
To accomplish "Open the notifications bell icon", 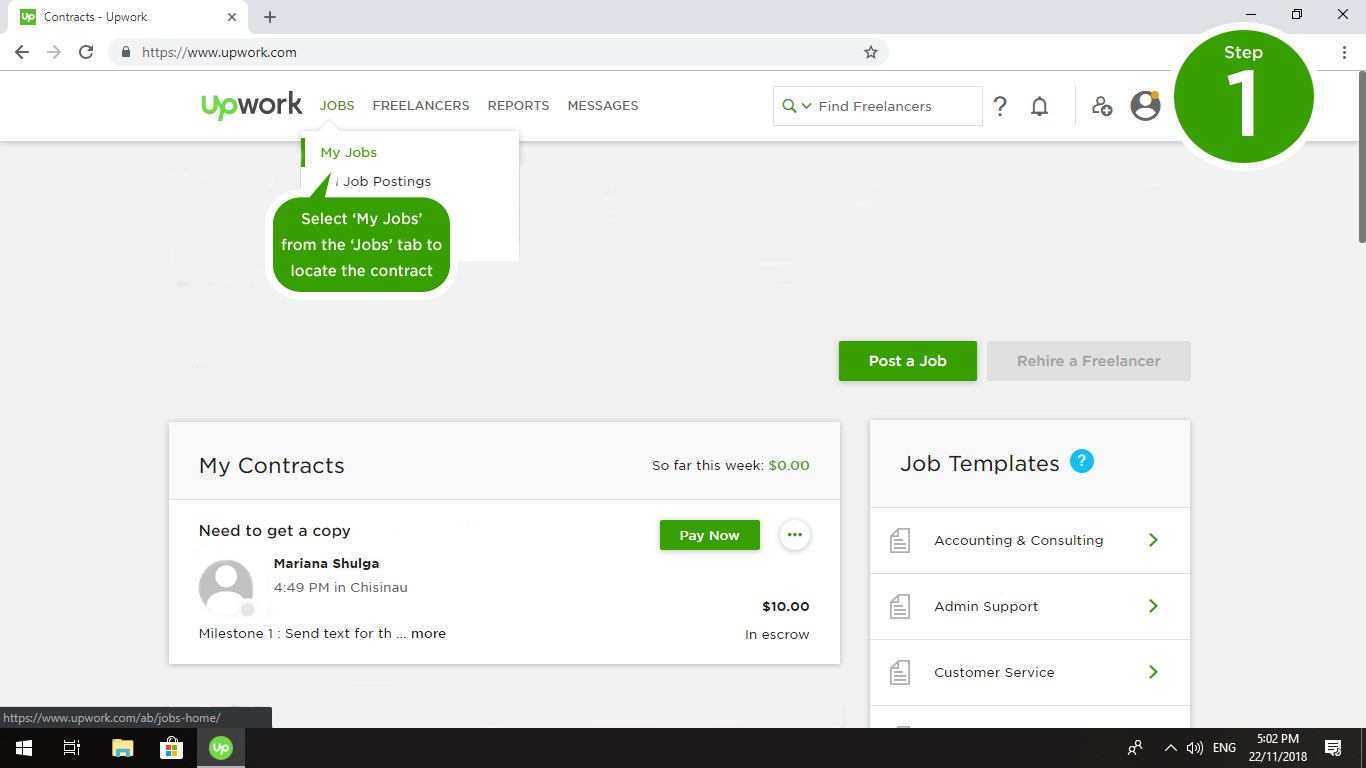I will pyautogui.click(x=1040, y=106).
